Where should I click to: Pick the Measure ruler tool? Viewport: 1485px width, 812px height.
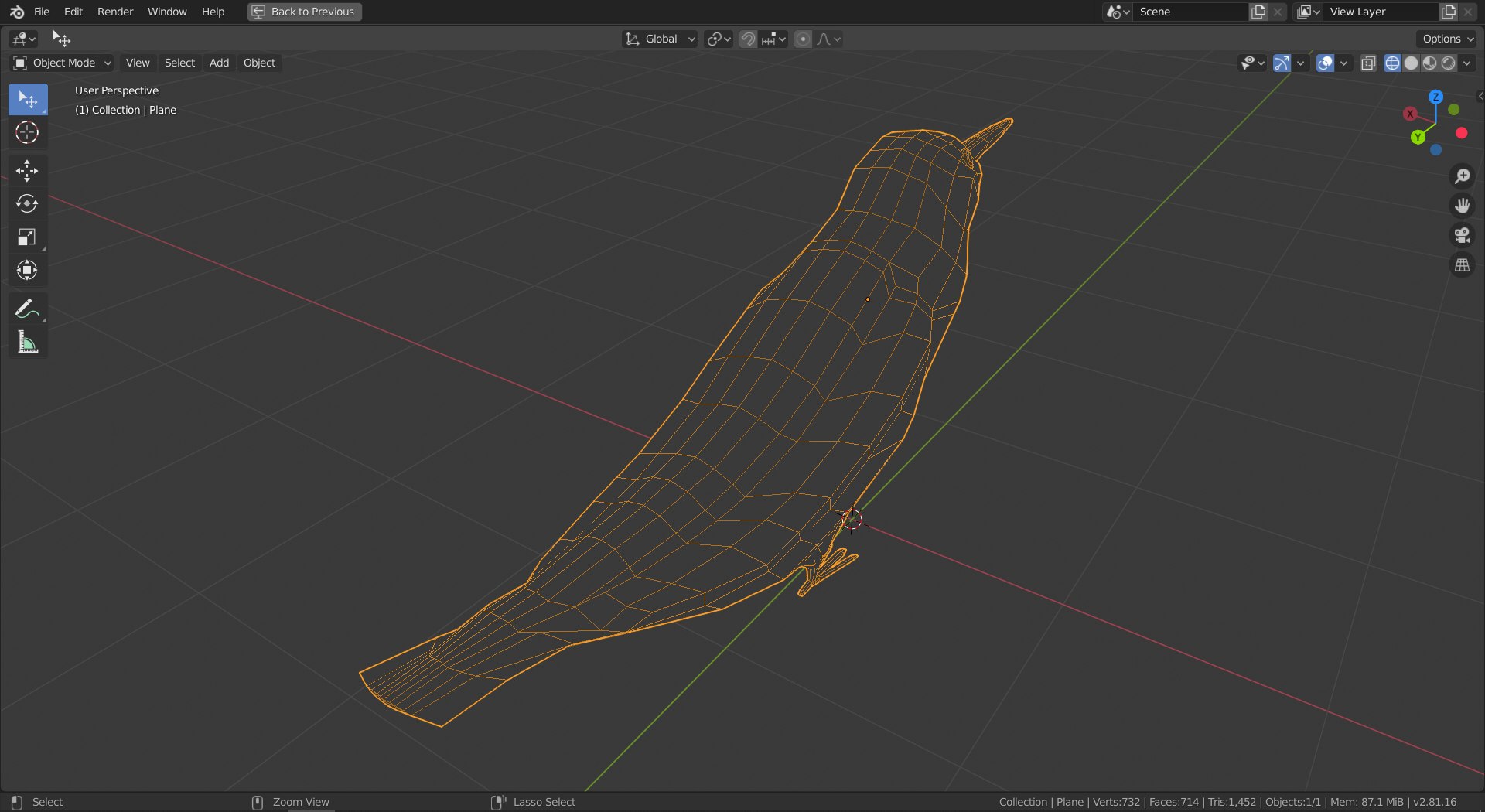(x=27, y=343)
